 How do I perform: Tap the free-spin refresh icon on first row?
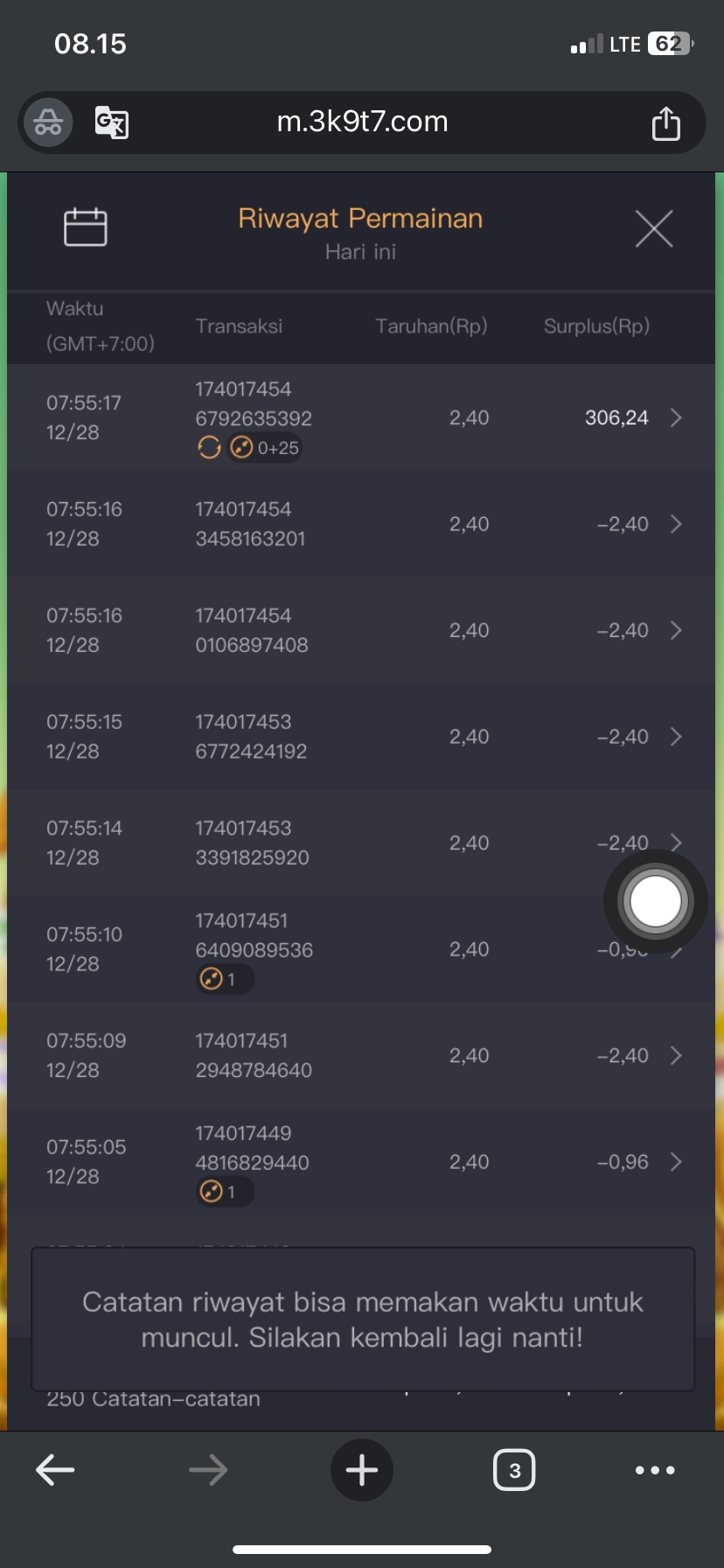coord(209,448)
